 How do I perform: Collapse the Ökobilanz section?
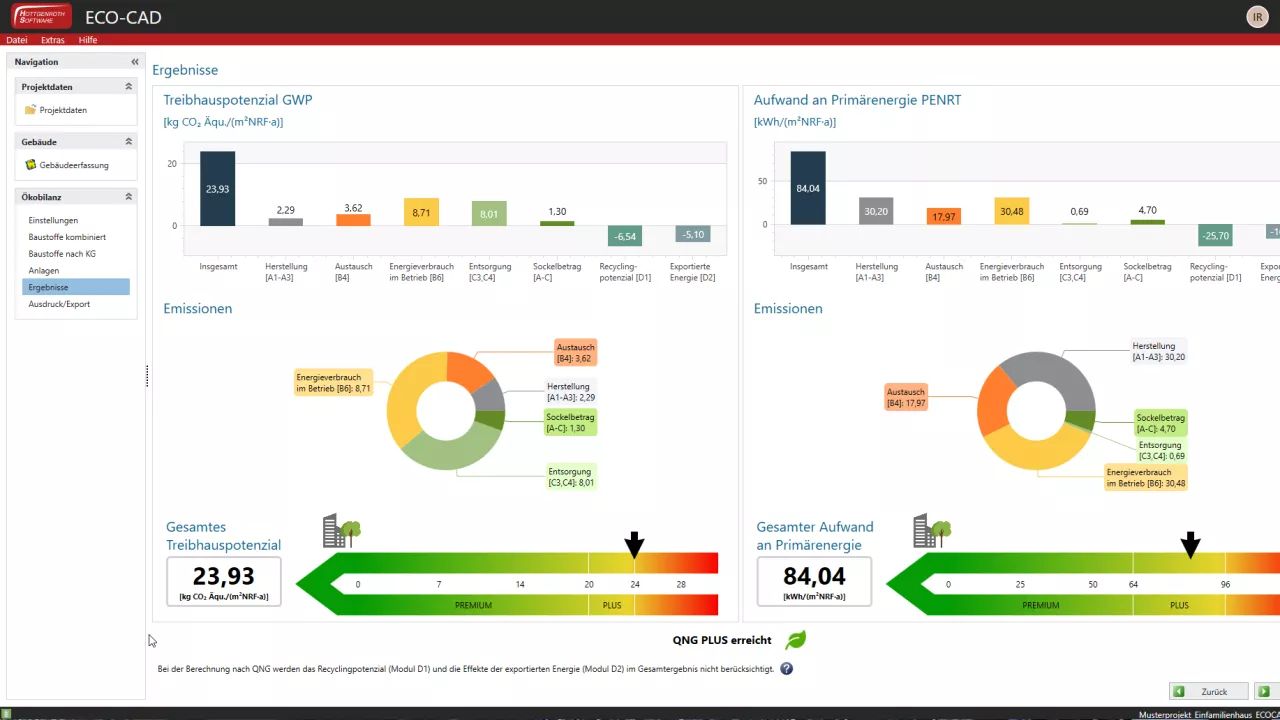[128, 197]
